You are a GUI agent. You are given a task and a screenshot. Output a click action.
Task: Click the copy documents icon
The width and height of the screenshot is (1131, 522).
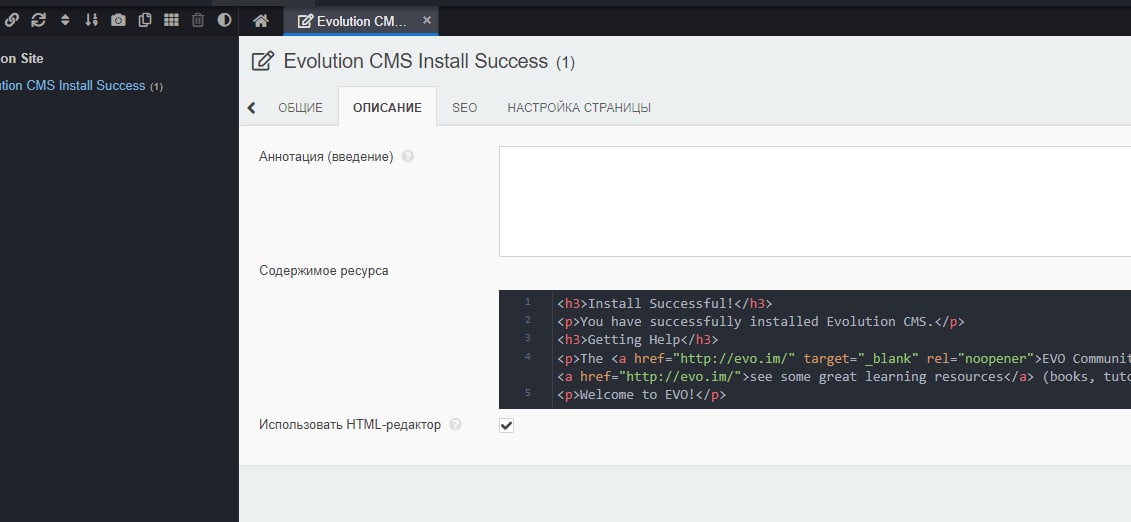pos(145,20)
